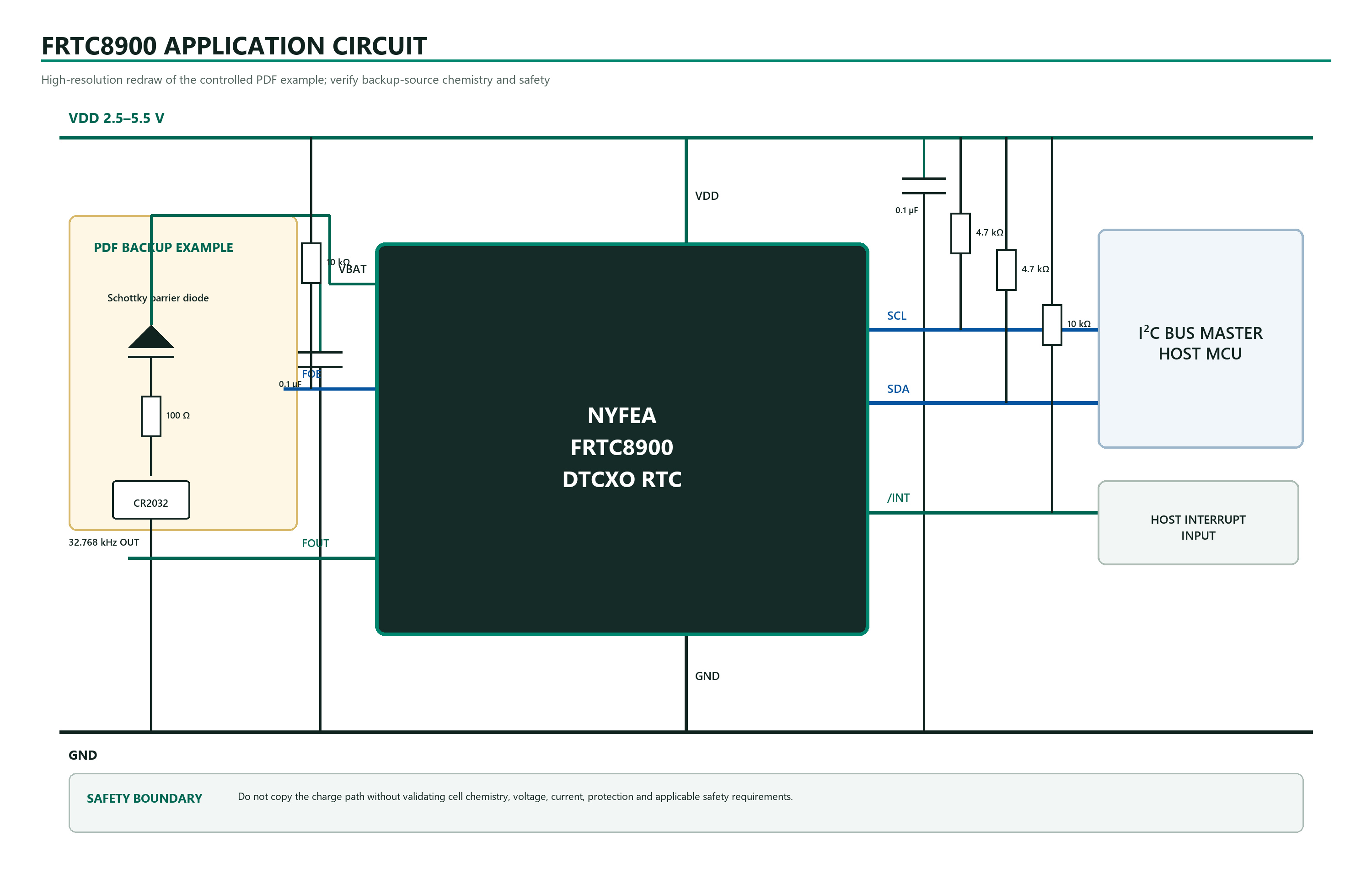Click the FOE pin label

point(311,374)
